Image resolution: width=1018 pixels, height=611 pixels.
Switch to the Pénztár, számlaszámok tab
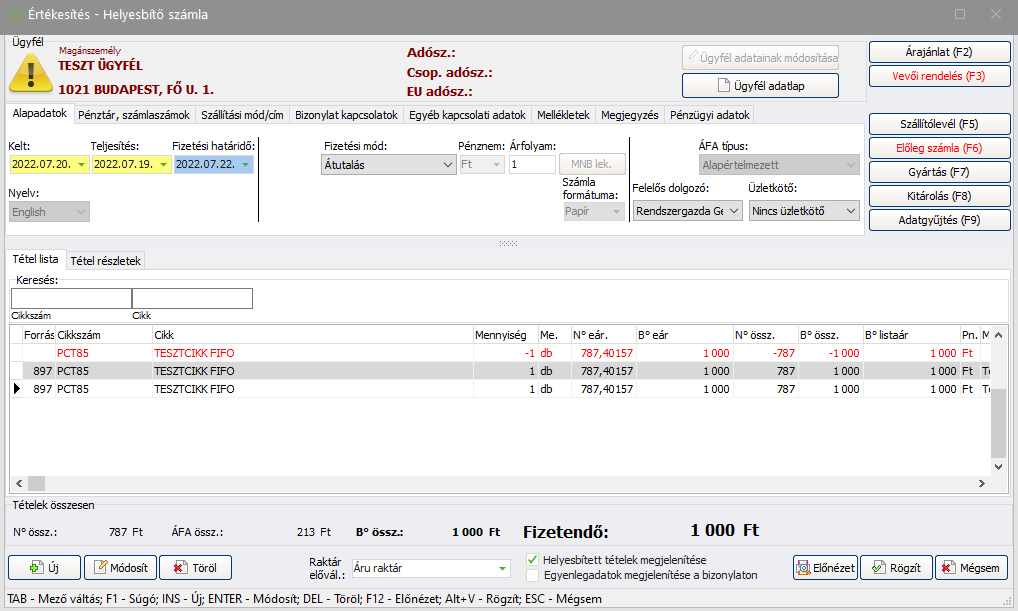pyautogui.click(x=134, y=115)
